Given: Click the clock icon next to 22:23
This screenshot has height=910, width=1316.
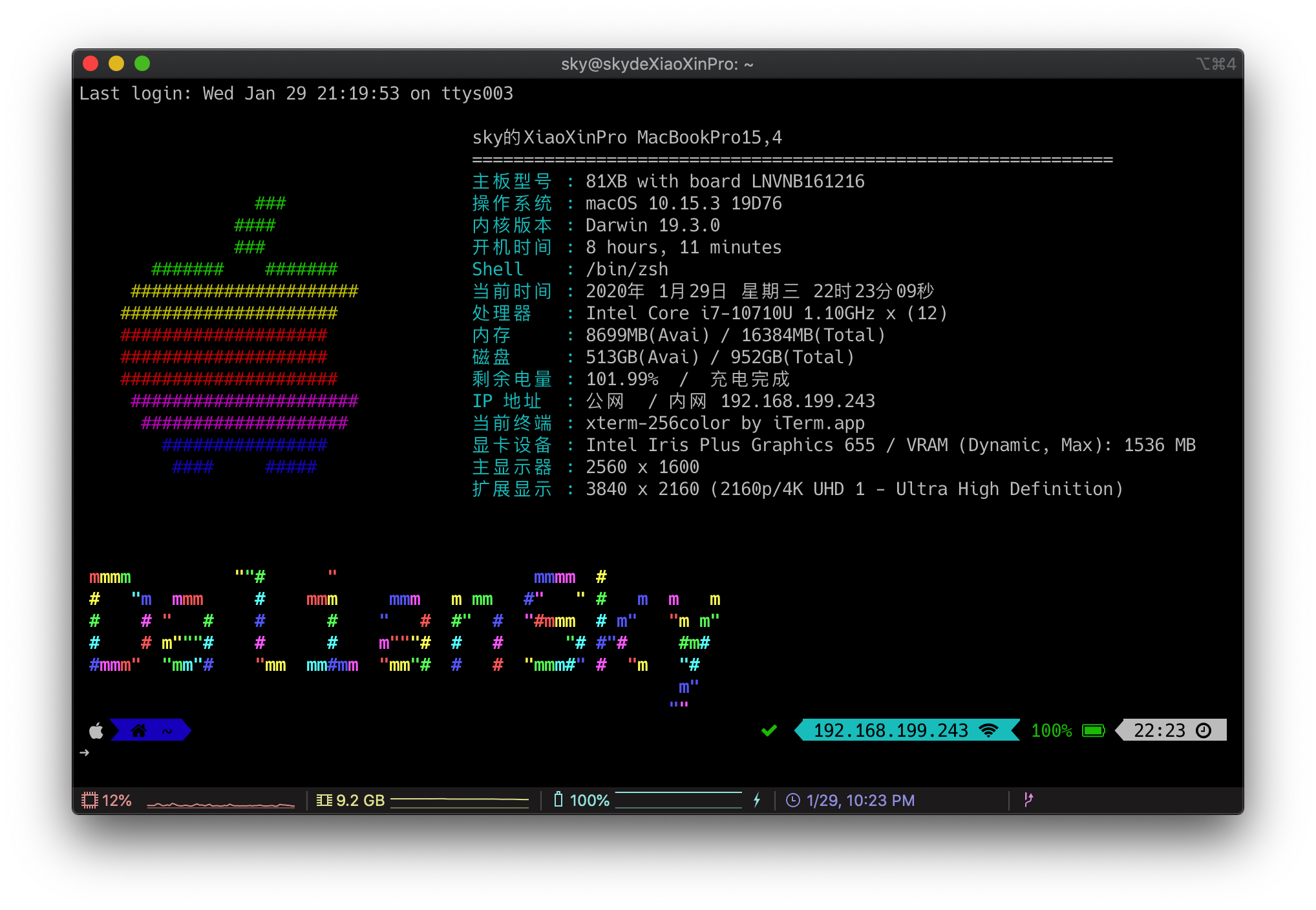Looking at the screenshot, I should pyautogui.click(x=1204, y=730).
